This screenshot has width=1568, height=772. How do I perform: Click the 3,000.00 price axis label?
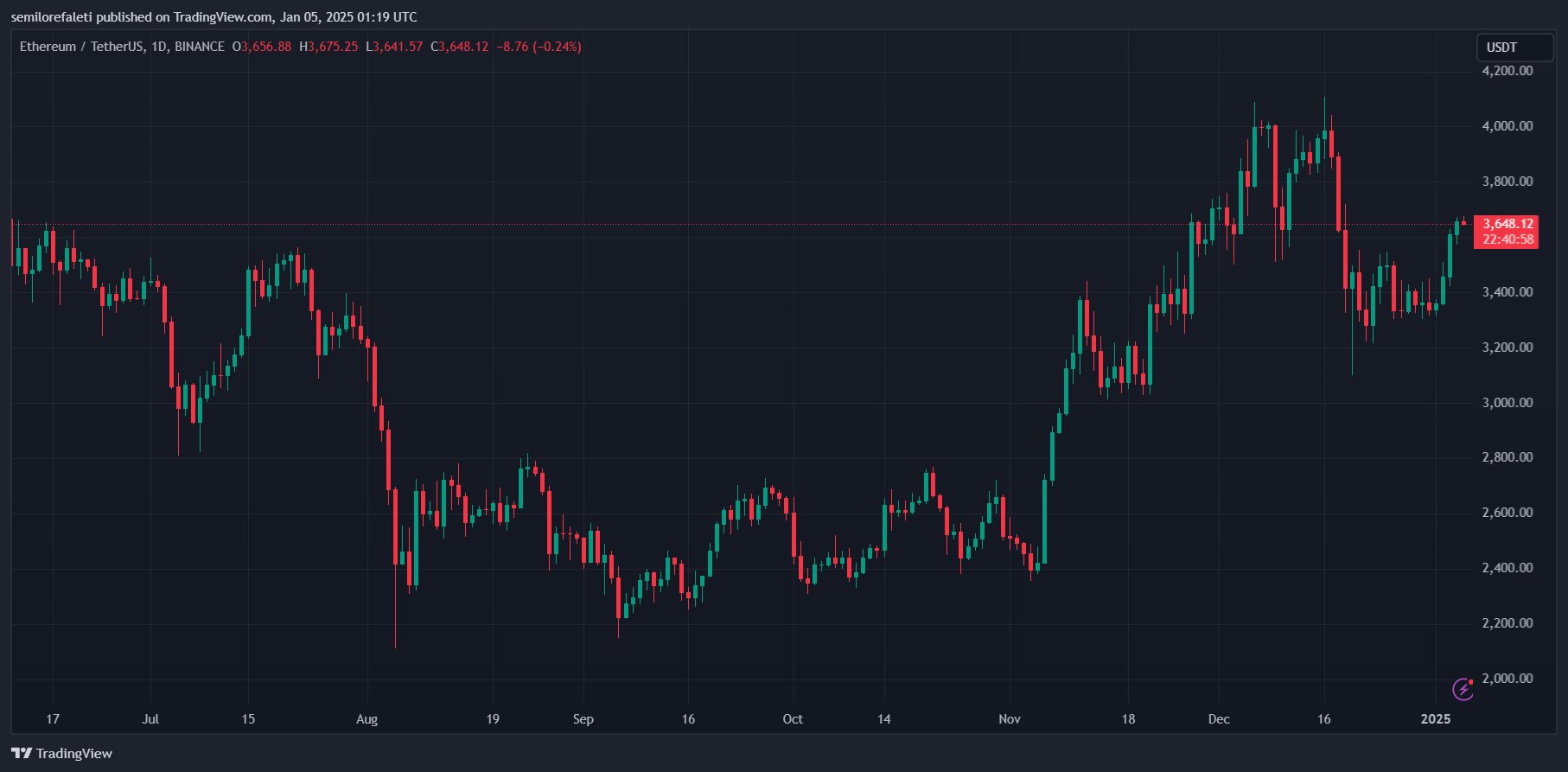(x=1507, y=403)
